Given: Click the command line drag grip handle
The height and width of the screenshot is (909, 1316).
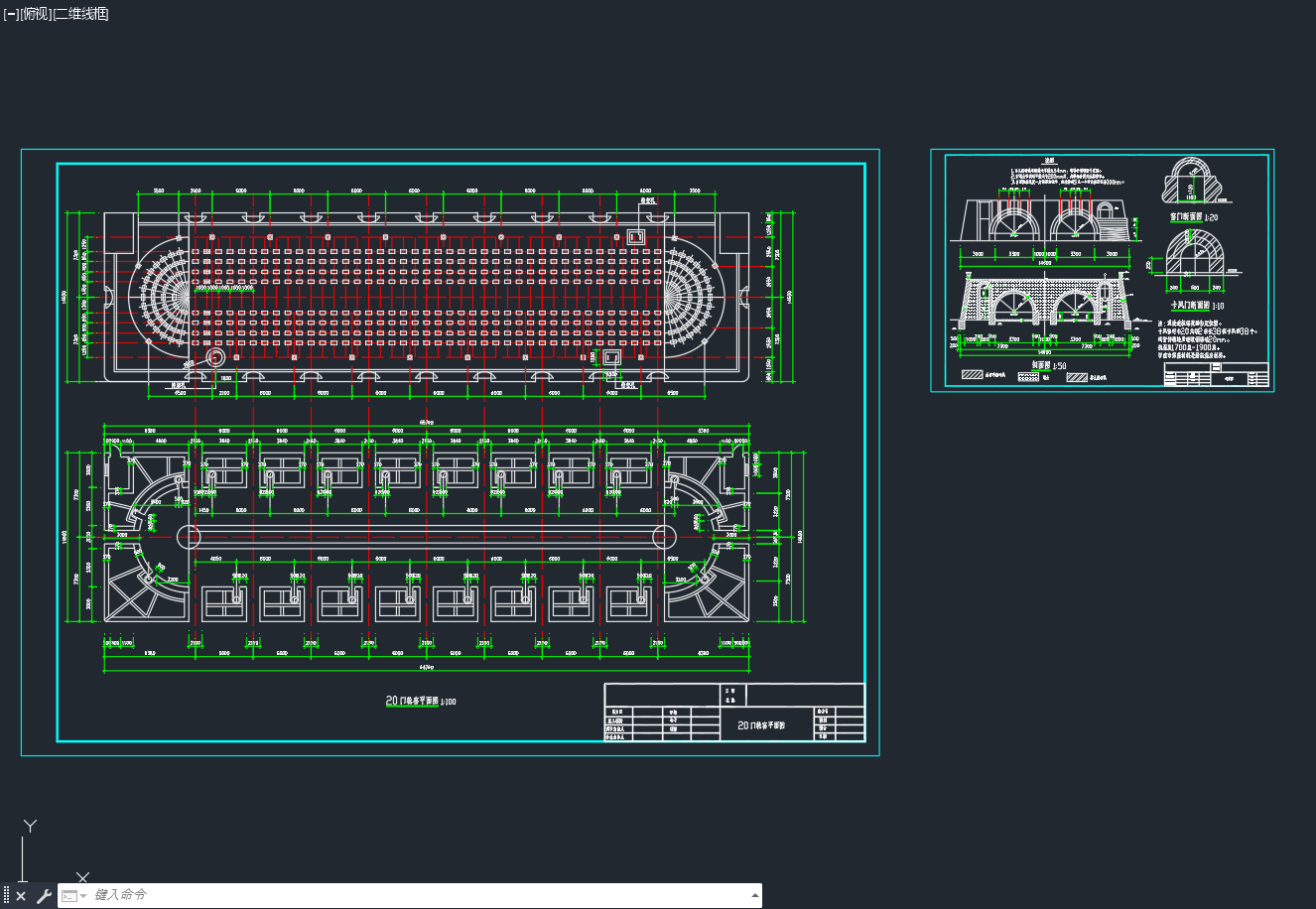Looking at the screenshot, I should click(6, 896).
